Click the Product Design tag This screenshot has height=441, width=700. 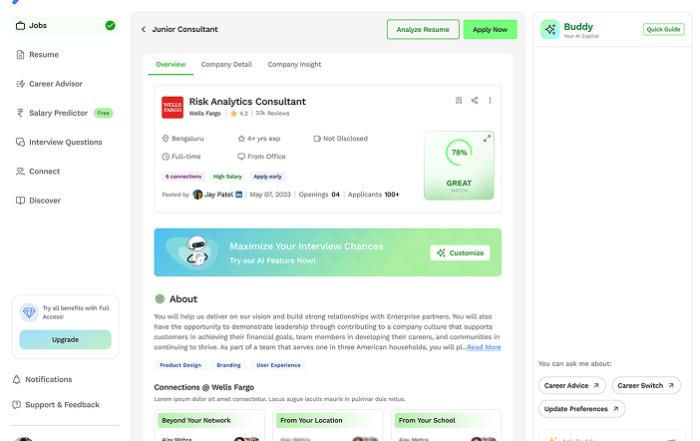coord(180,365)
